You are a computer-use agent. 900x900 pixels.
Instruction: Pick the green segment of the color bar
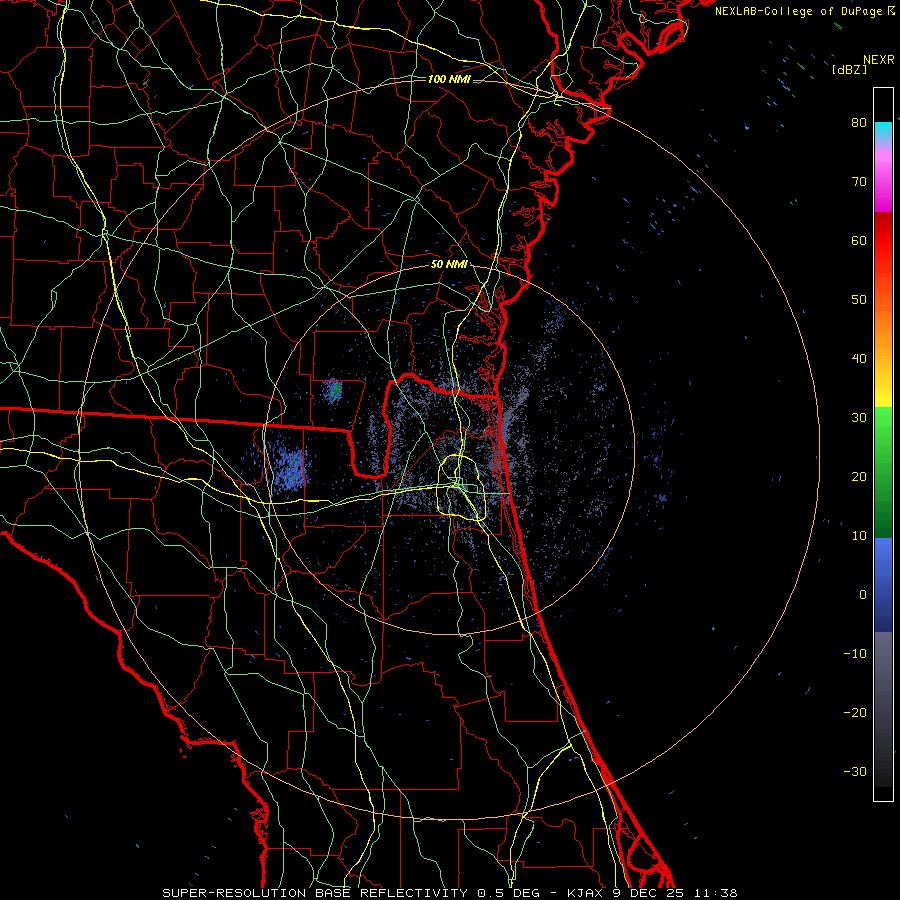coord(883,472)
